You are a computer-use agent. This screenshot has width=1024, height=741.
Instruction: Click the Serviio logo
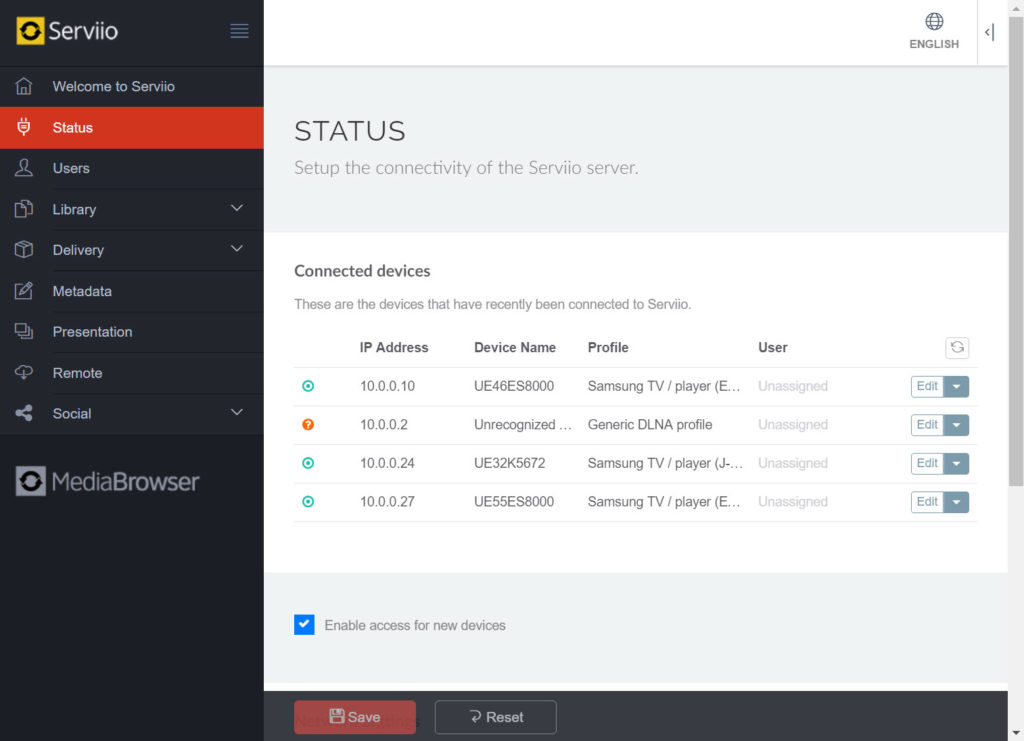pyautogui.click(x=67, y=31)
